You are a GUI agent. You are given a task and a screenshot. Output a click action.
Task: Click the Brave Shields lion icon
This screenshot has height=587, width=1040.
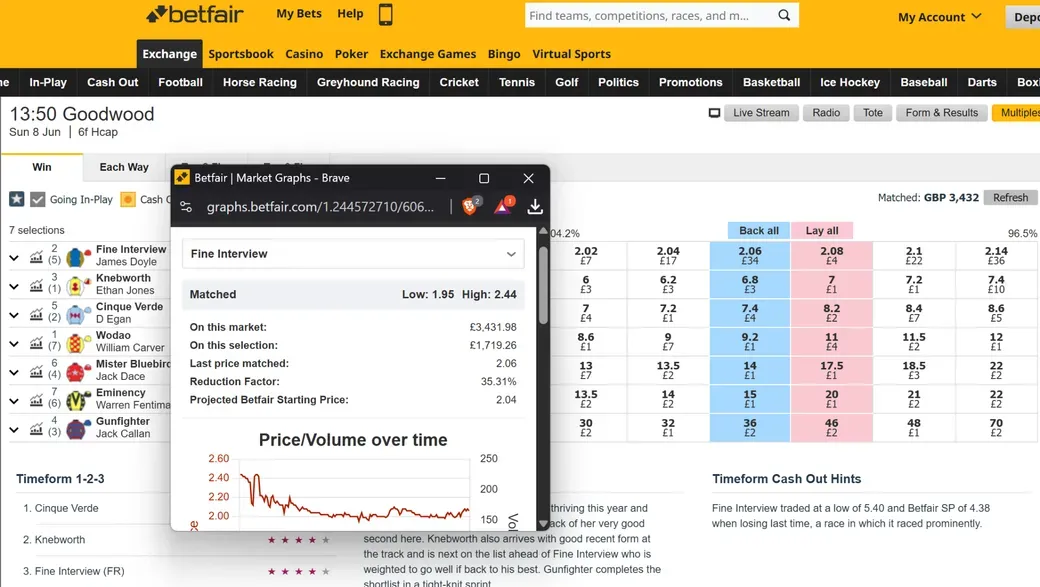point(470,206)
